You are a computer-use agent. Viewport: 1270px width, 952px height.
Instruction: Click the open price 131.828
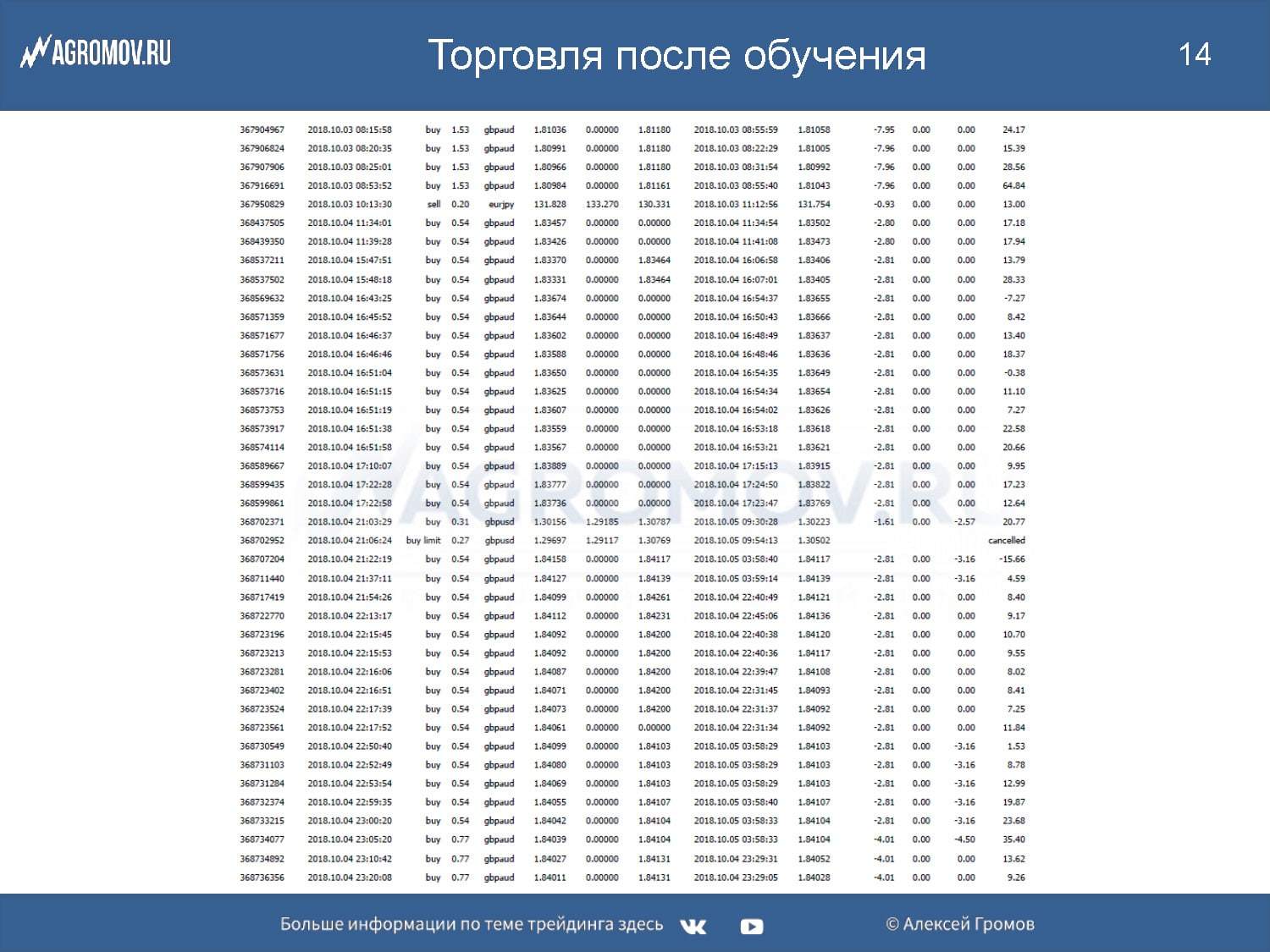(550, 204)
